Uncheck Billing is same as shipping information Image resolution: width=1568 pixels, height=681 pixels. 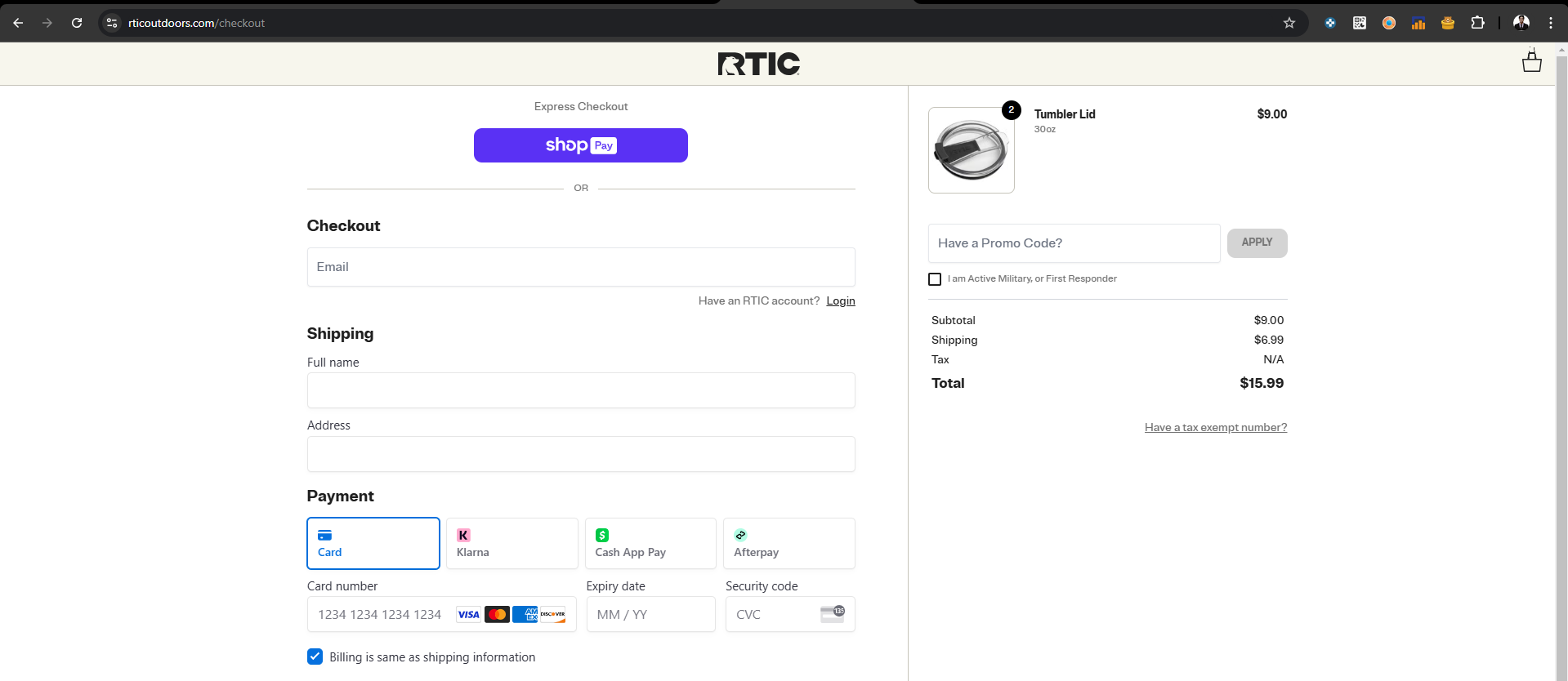click(315, 657)
